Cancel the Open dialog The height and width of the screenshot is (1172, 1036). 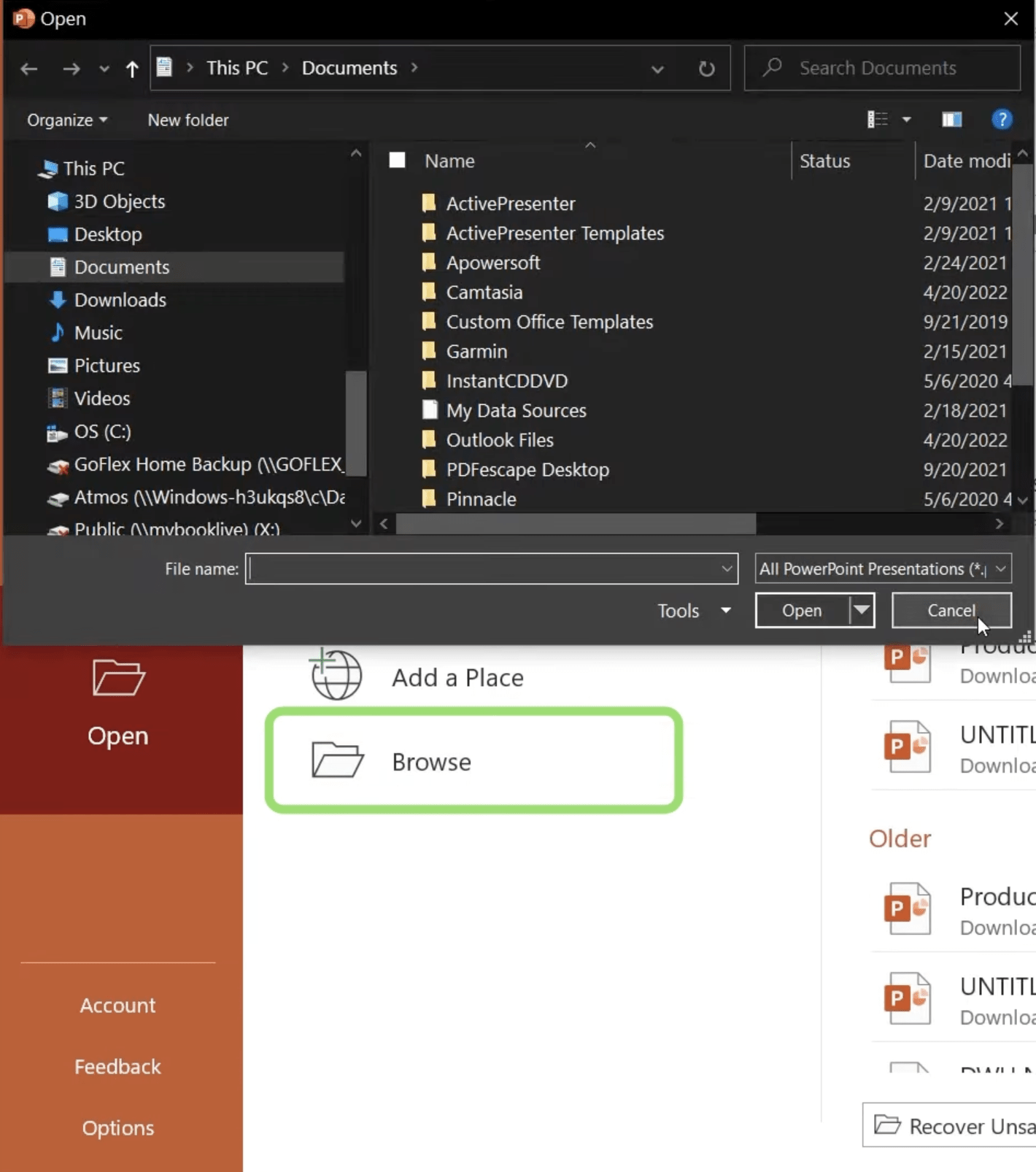[951, 610]
